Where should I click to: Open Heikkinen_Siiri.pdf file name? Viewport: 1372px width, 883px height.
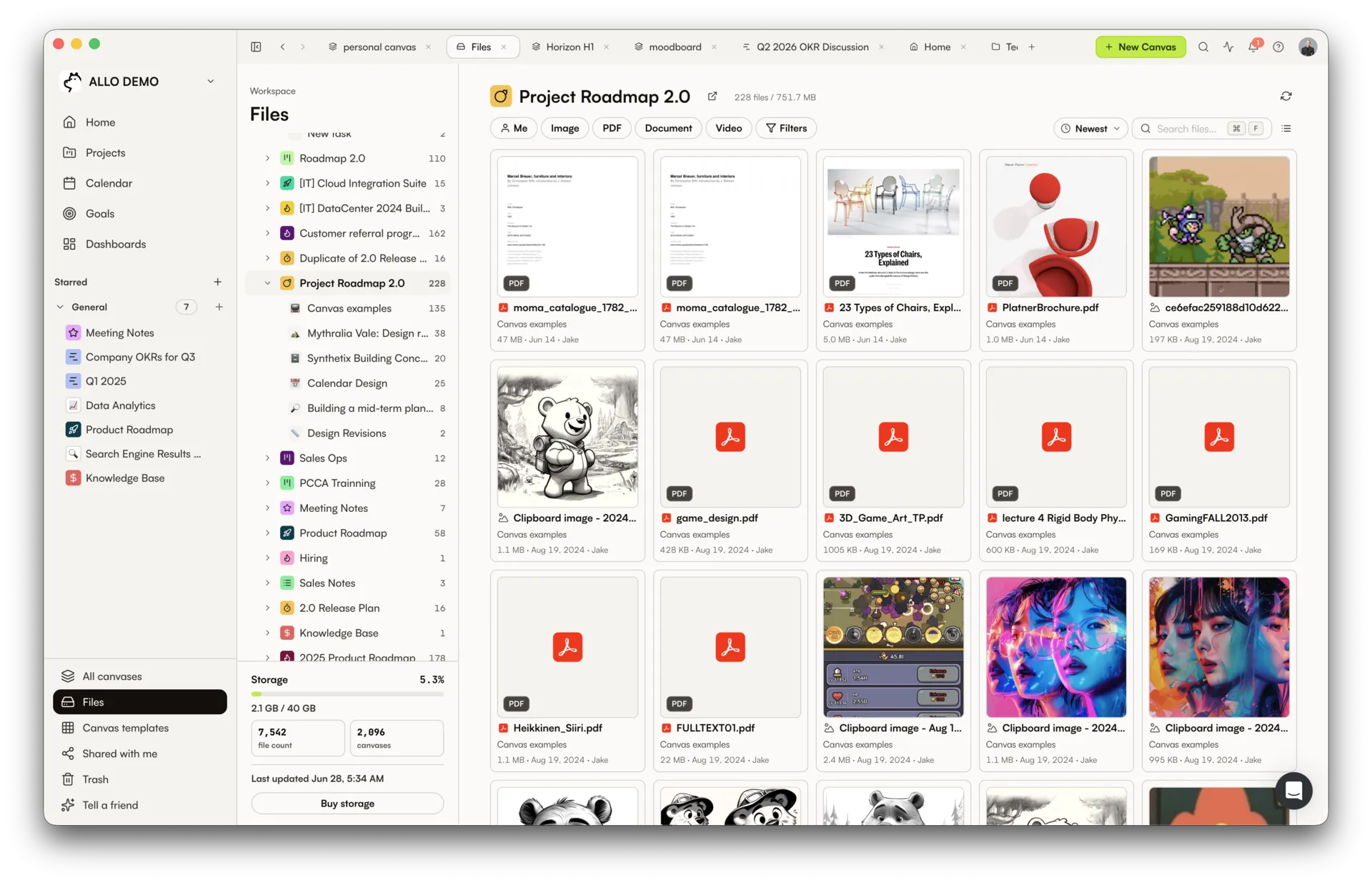coord(557,729)
